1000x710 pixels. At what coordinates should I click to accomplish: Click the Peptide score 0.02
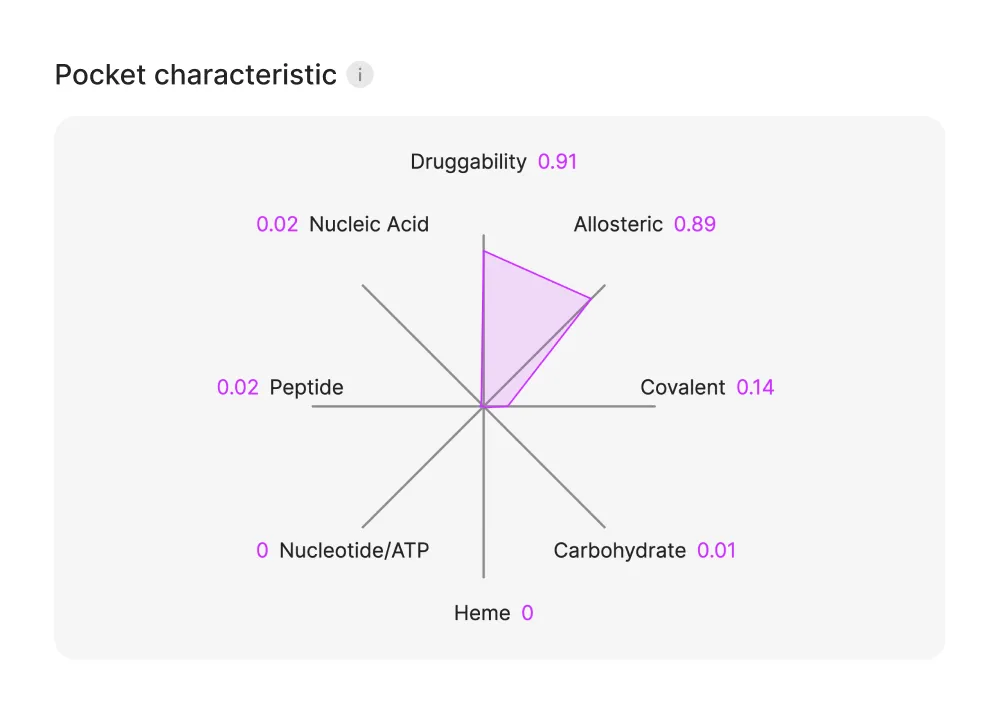pyautogui.click(x=238, y=388)
